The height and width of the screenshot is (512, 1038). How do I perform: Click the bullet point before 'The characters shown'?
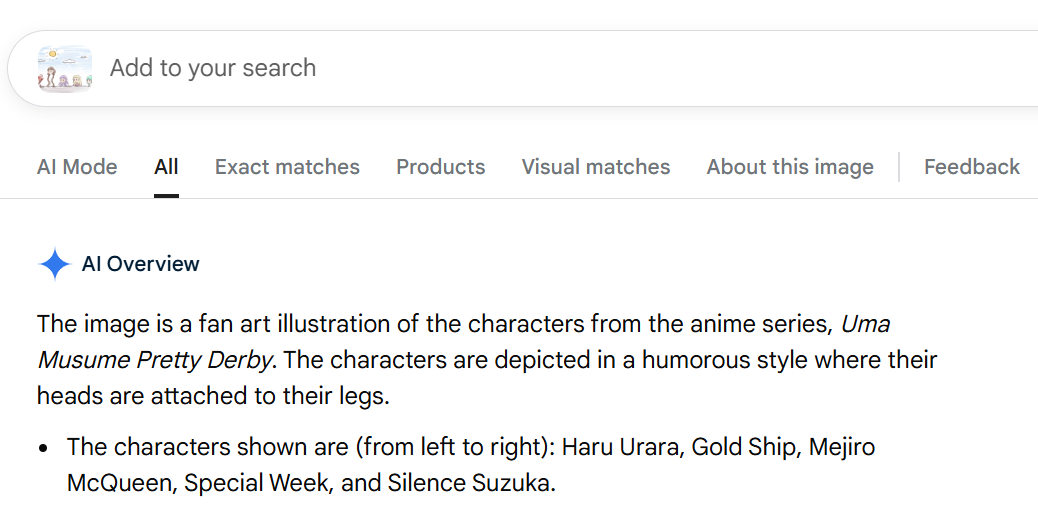[44, 448]
